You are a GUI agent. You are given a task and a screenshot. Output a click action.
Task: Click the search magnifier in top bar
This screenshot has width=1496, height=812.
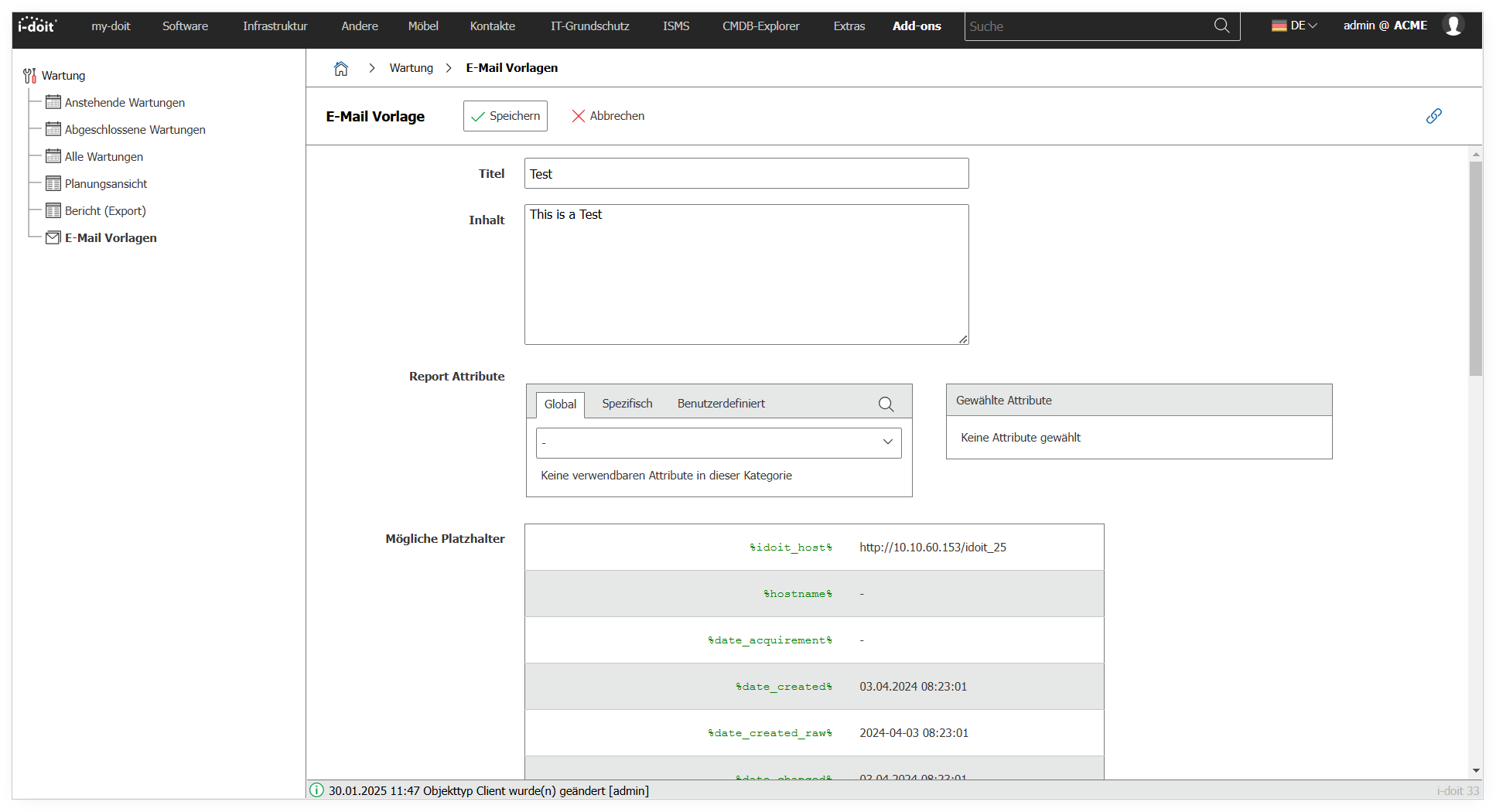tap(1221, 26)
